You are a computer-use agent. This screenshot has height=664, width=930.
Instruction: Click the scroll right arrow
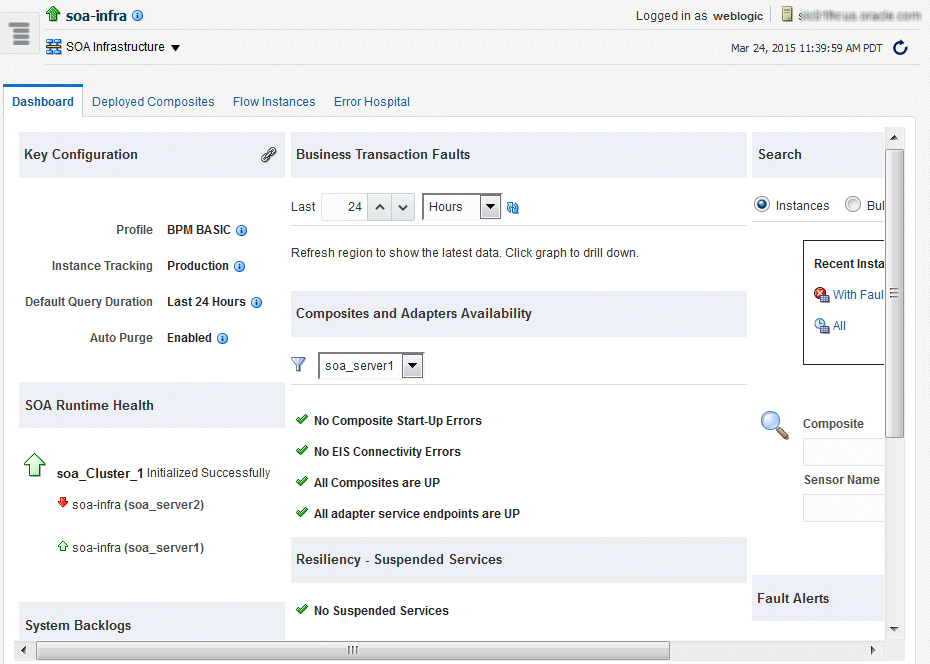click(873, 650)
